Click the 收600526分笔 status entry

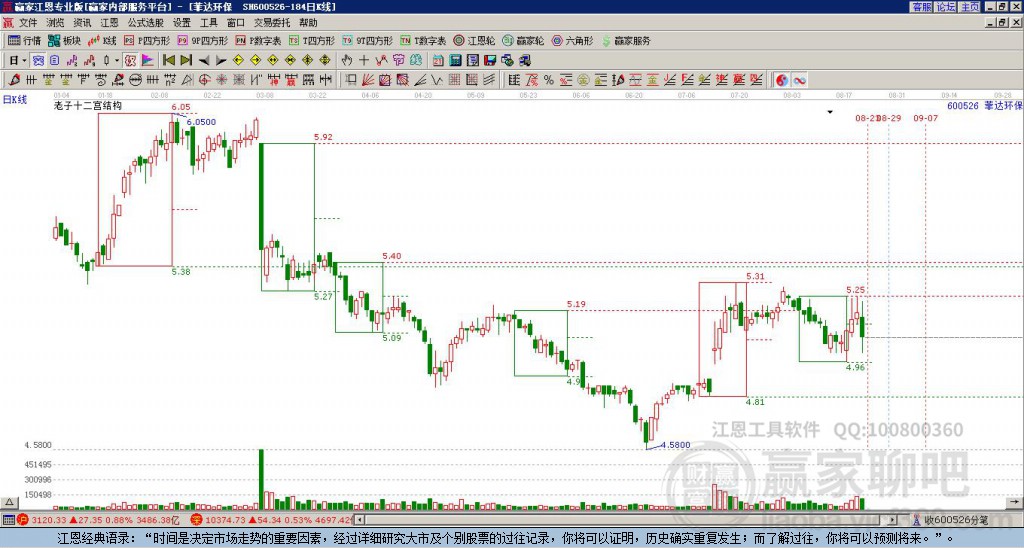tap(952, 520)
